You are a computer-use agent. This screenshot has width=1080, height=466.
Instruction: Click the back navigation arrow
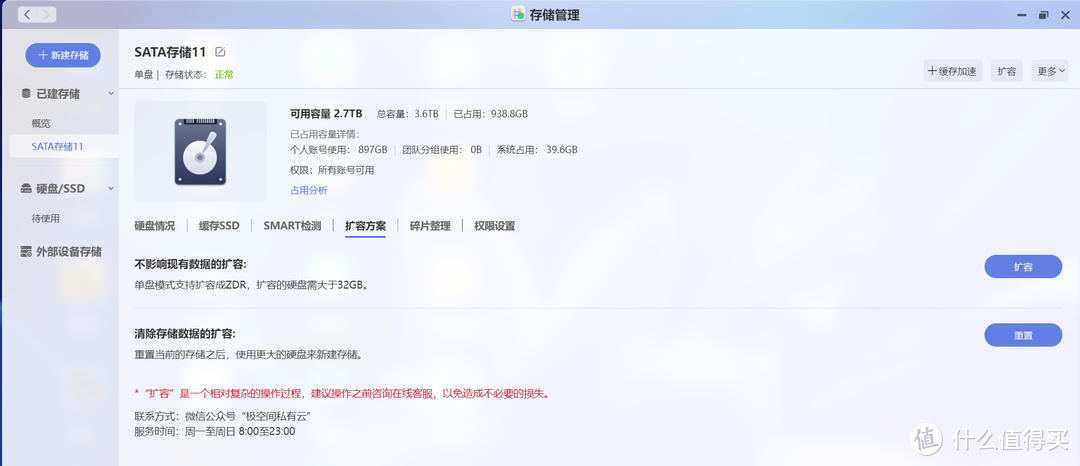26,14
